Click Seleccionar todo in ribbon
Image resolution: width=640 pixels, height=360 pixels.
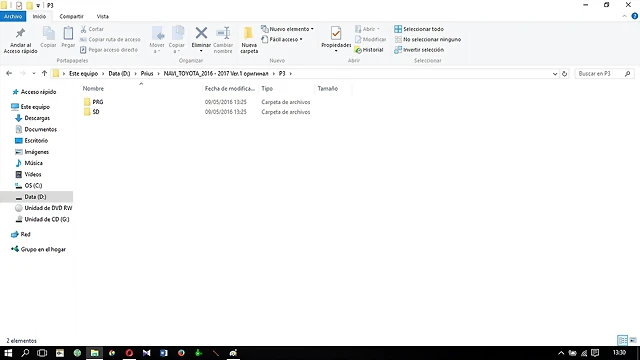coord(419,29)
